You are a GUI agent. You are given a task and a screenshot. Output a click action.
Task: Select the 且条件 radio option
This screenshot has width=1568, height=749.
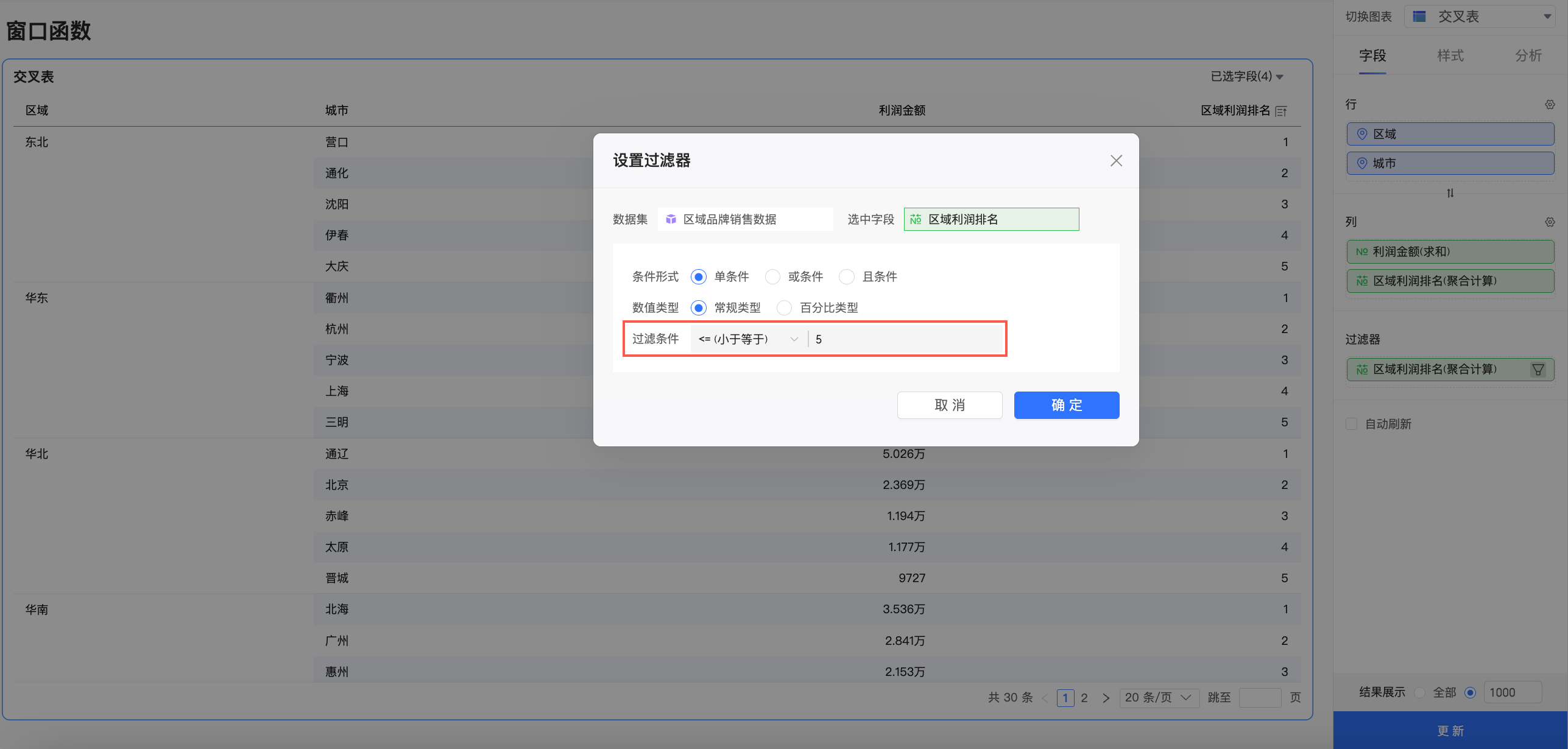click(x=847, y=277)
